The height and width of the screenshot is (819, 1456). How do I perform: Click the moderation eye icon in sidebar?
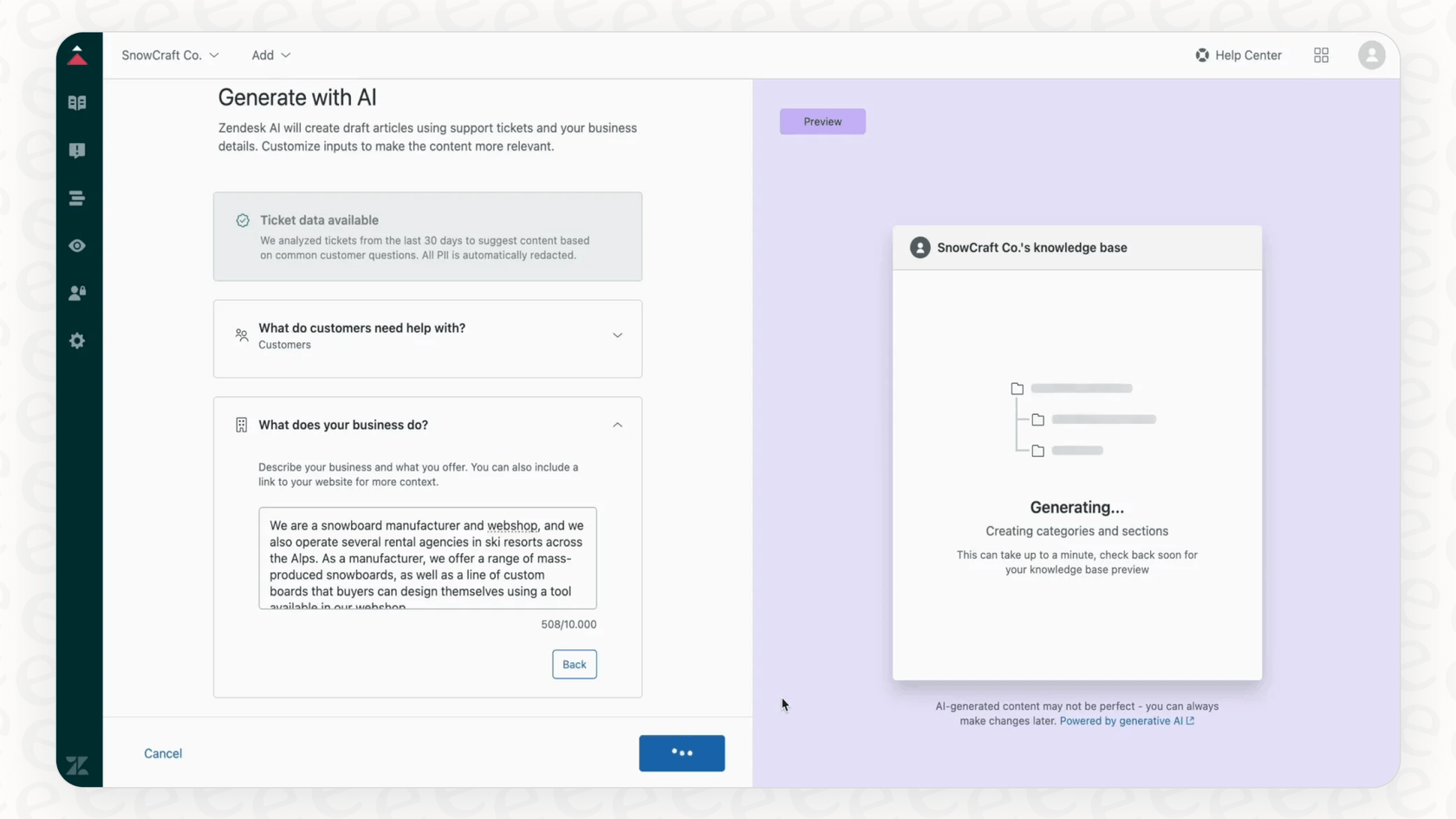pyautogui.click(x=77, y=245)
